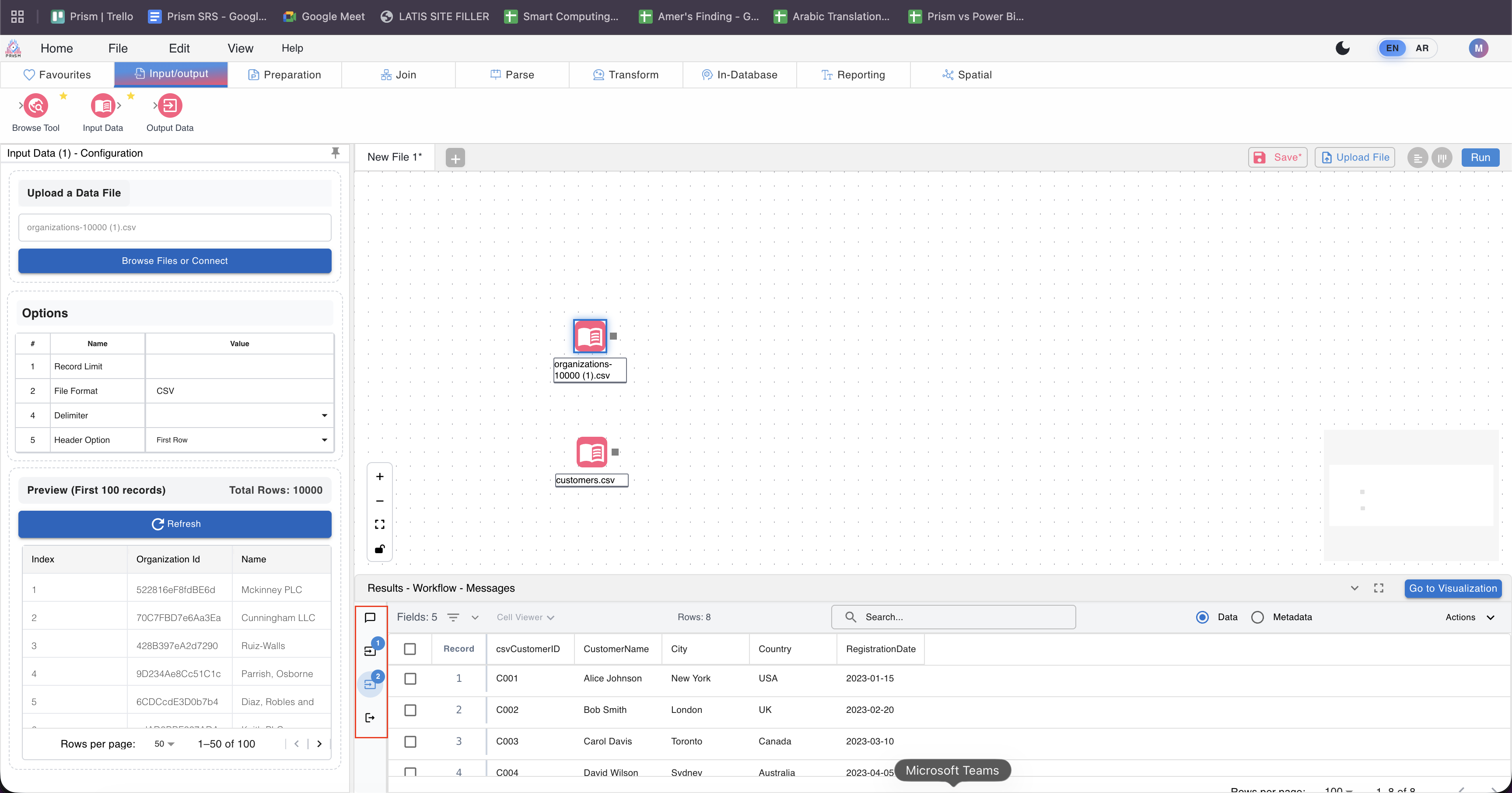Click fit view canvas control
The height and width of the screenshot is (793, 1512).
pos(380,524)
